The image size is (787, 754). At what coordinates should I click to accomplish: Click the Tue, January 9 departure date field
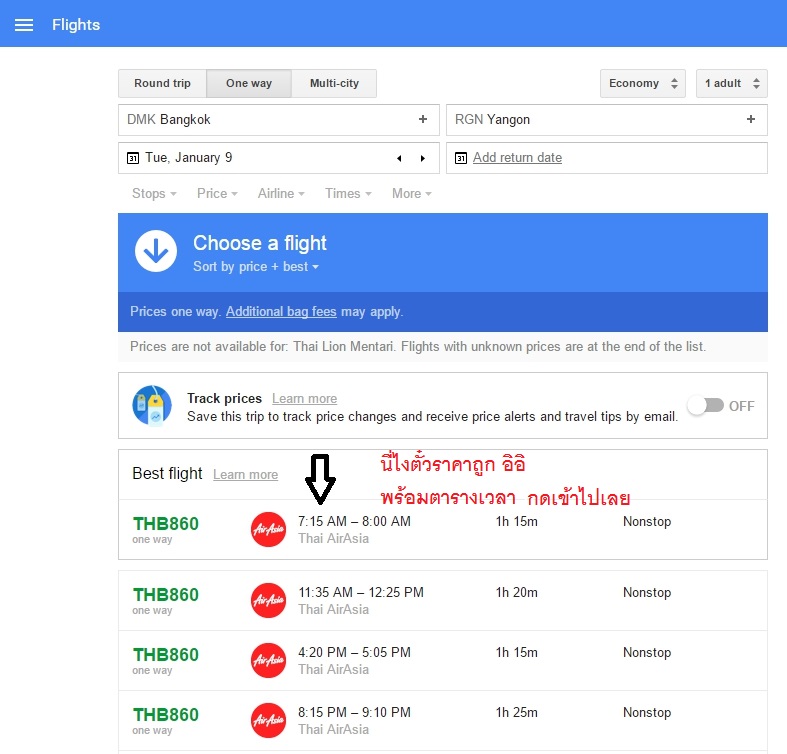click(279, 158)
